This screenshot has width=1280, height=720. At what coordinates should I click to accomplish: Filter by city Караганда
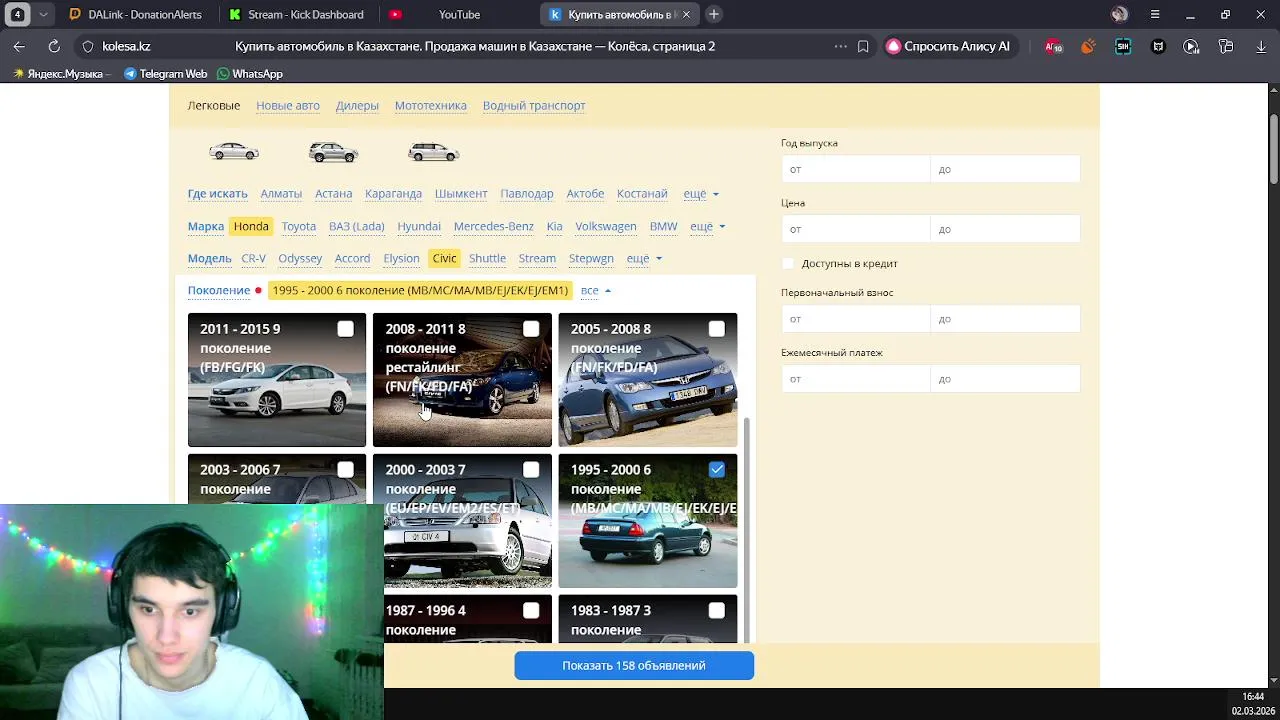pyautogui.click(x=393, y=193)
